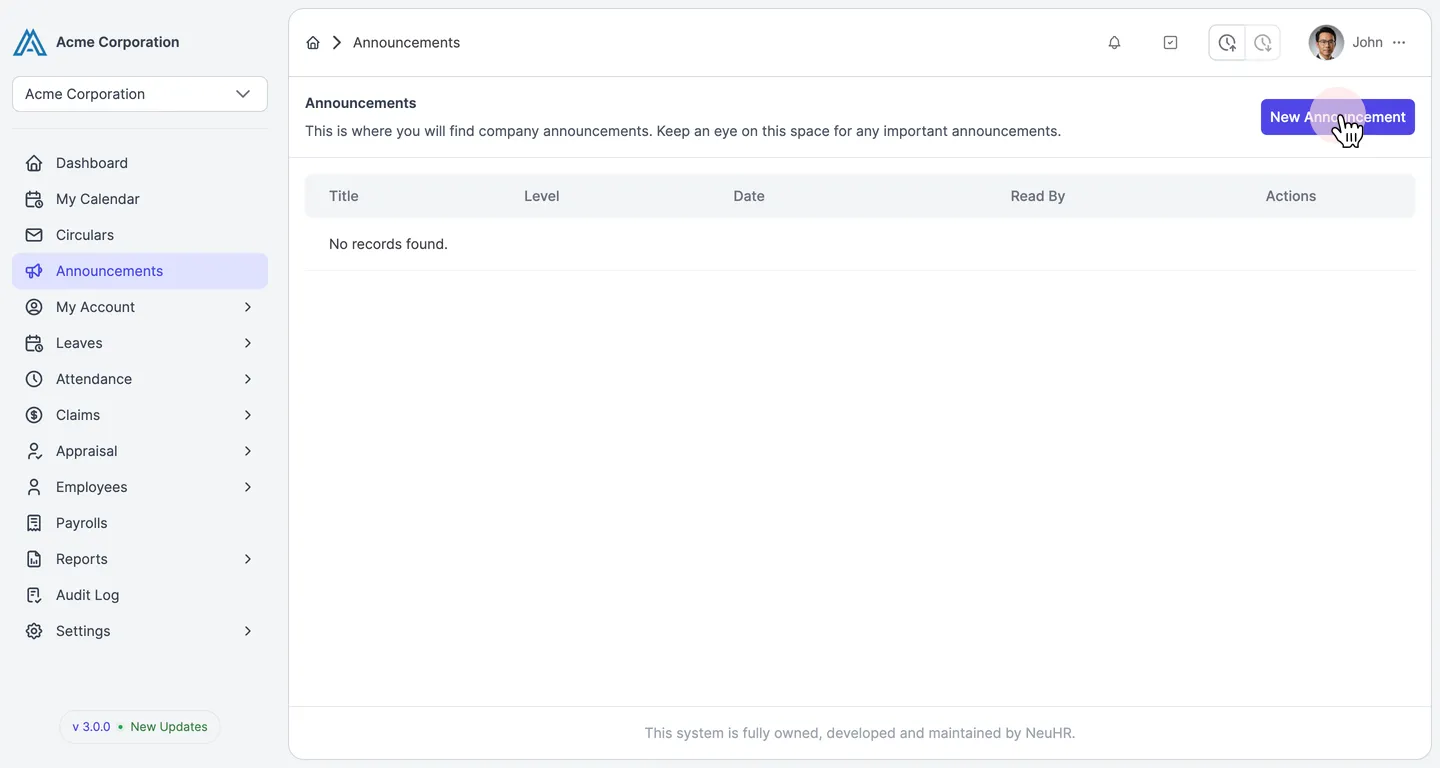Click John's profile avatar
This screenshot has width=1440, height=768.
pos(1326,43)
